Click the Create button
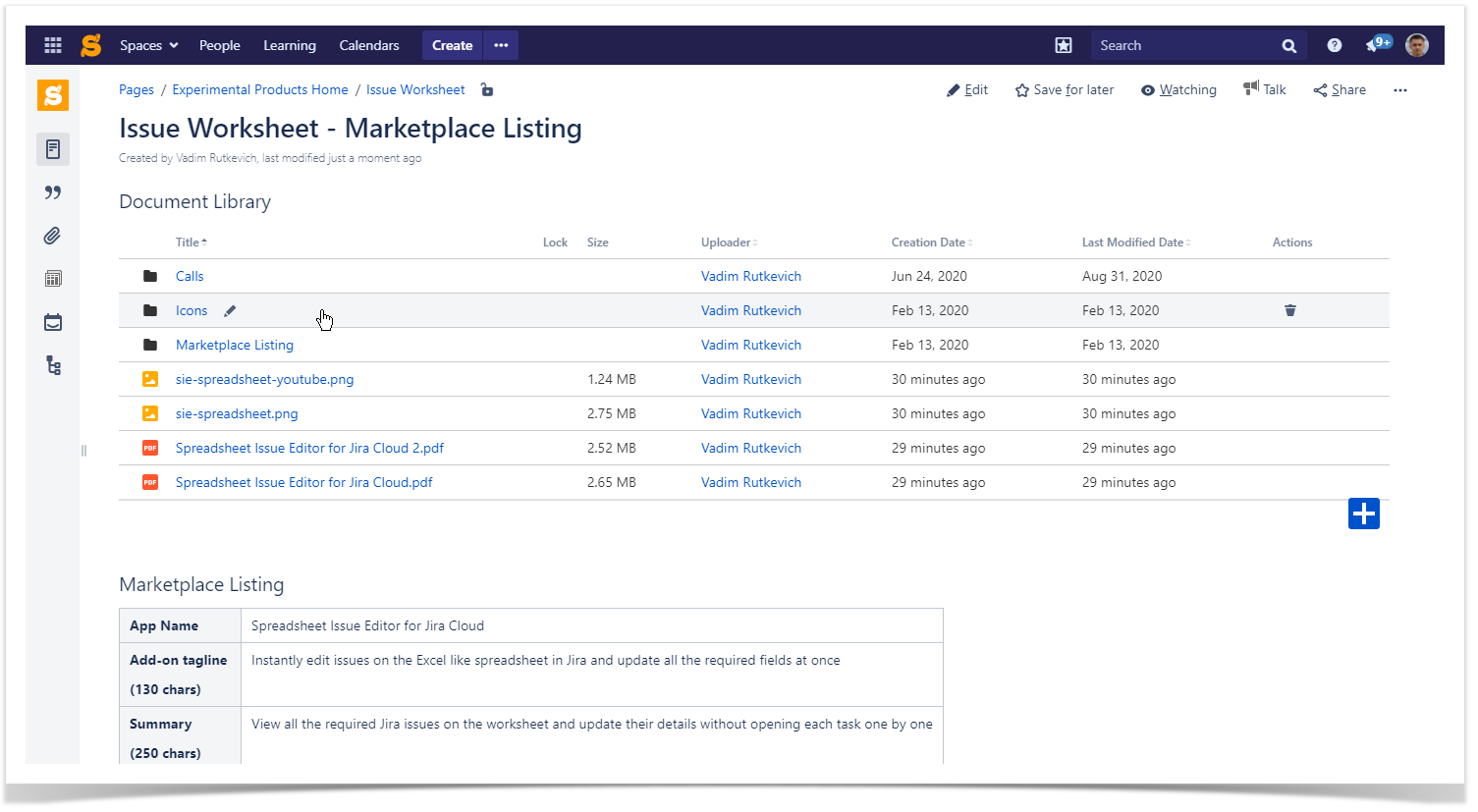 pos(452,45)
